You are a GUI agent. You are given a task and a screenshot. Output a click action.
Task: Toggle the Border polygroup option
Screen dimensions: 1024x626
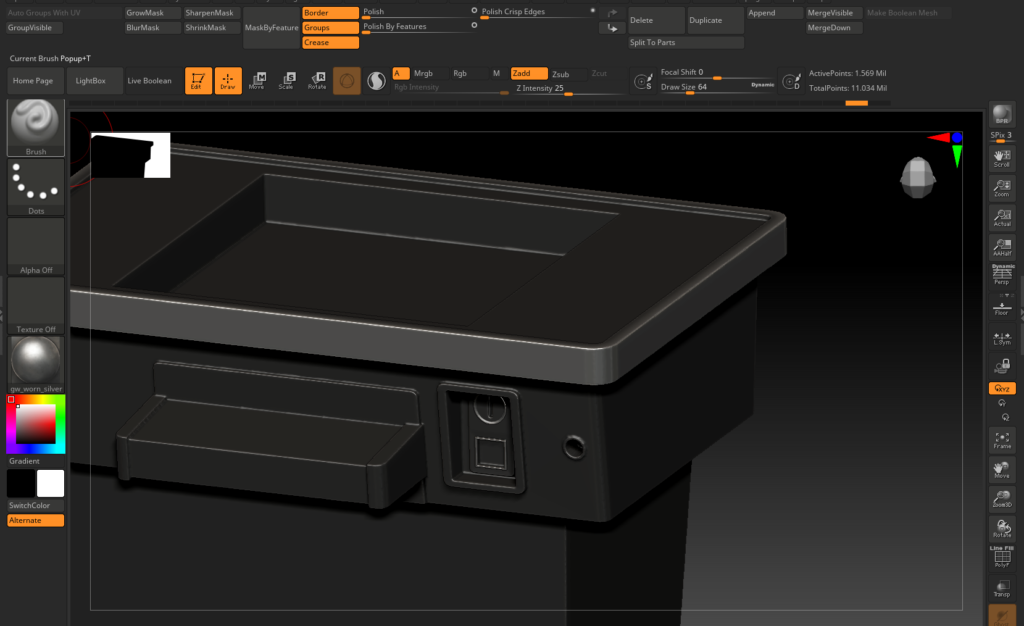[x=330, y=13]
